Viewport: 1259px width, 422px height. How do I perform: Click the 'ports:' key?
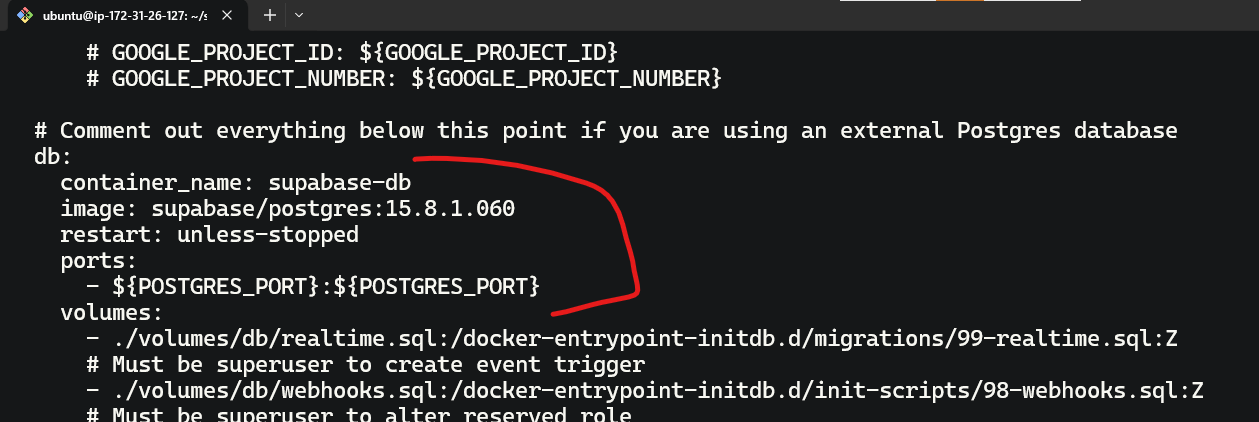click(98, 261)
